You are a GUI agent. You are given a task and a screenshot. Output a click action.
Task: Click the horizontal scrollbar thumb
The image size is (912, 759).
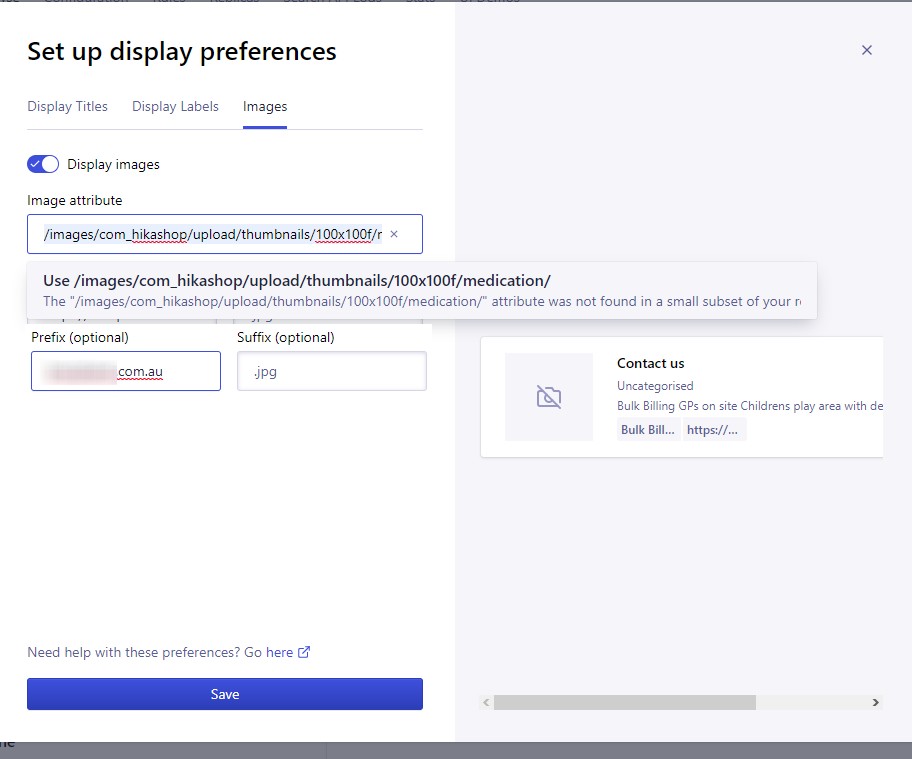[625, 702]
